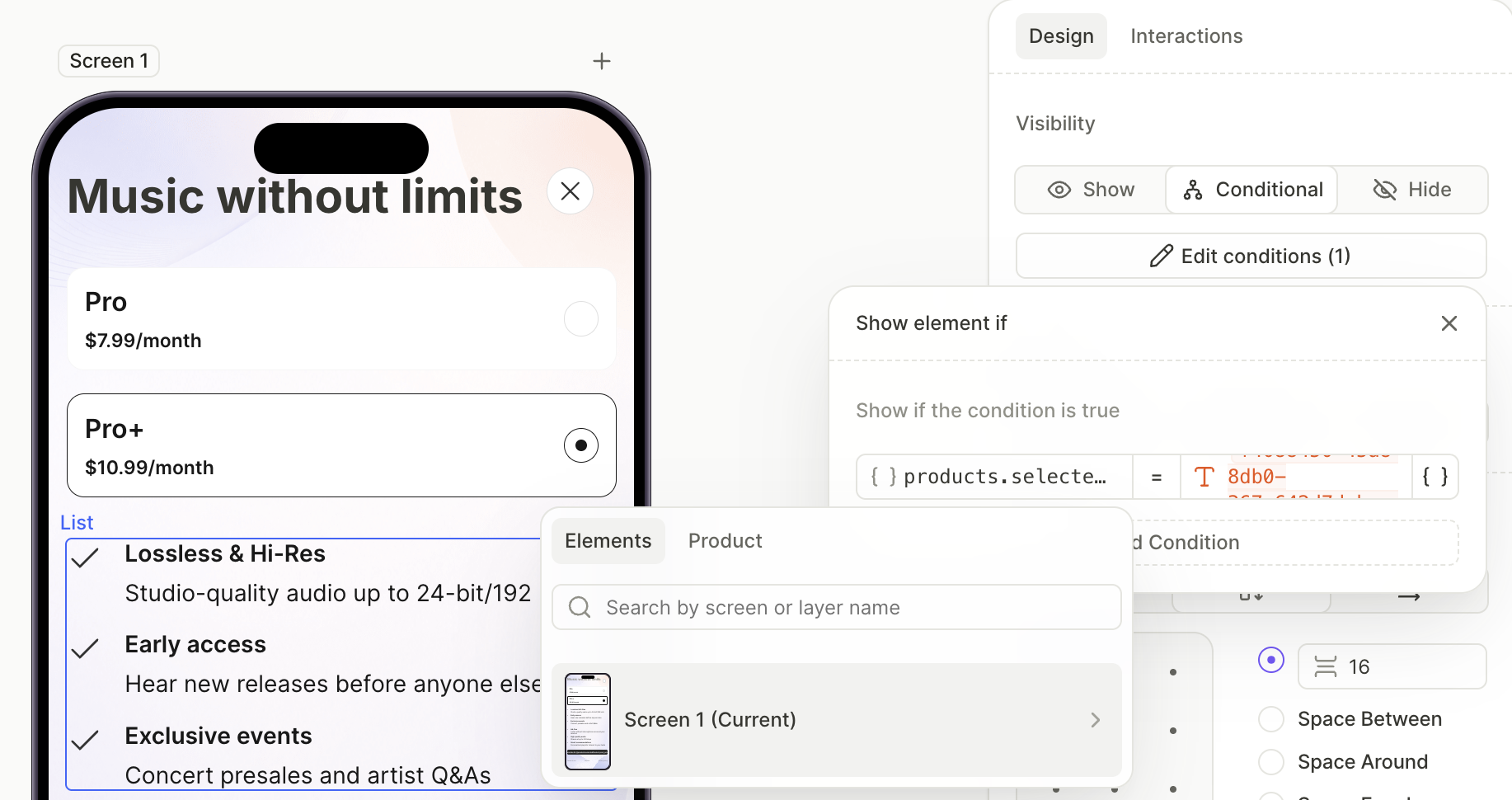Click the Exclusive events checkmark icon
Image resolution: width=1512 pixels, height=800 pixels.
tap(85, 741)
